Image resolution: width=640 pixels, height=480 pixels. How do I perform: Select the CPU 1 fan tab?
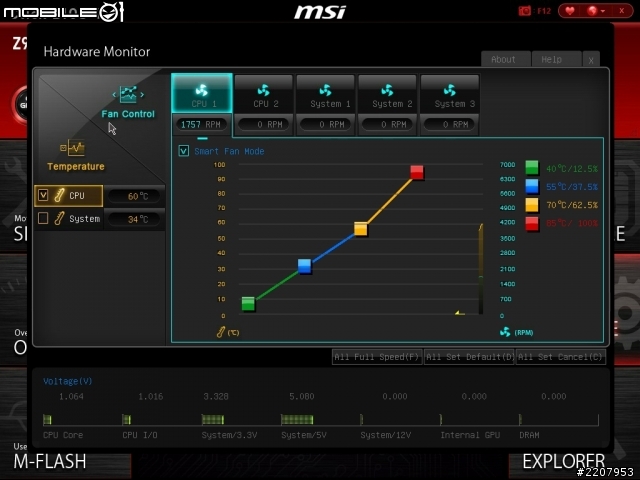point(202,93)
